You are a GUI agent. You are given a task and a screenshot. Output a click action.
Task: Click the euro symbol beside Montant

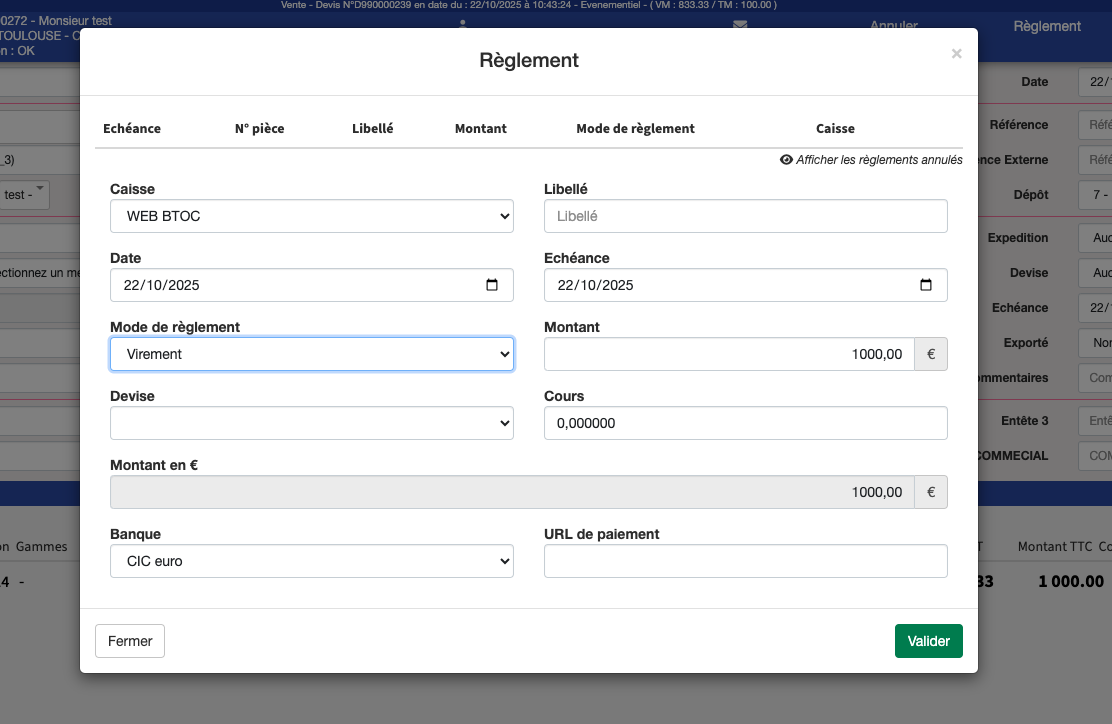click(x=930, y=354)
